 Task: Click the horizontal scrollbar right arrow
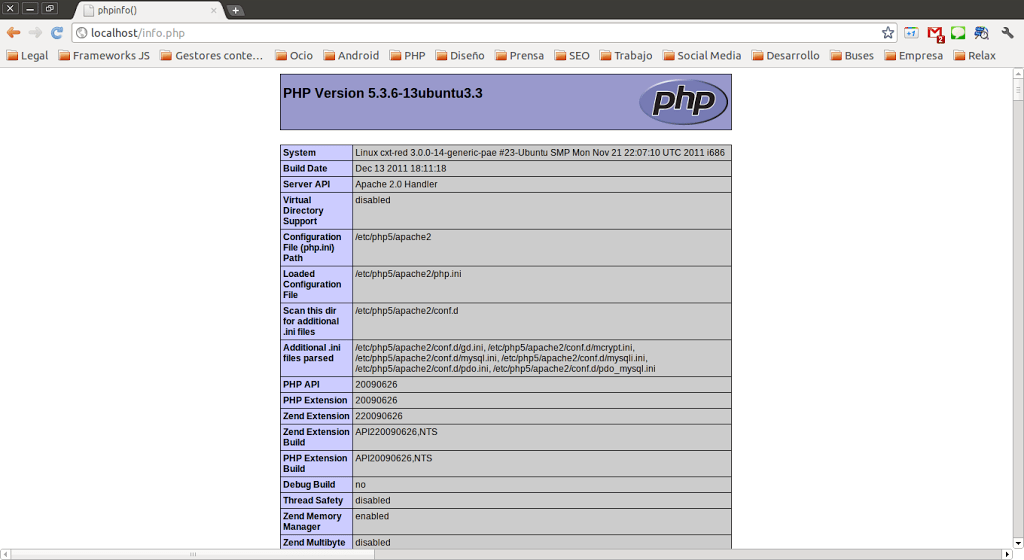[x=1007, y=554]
